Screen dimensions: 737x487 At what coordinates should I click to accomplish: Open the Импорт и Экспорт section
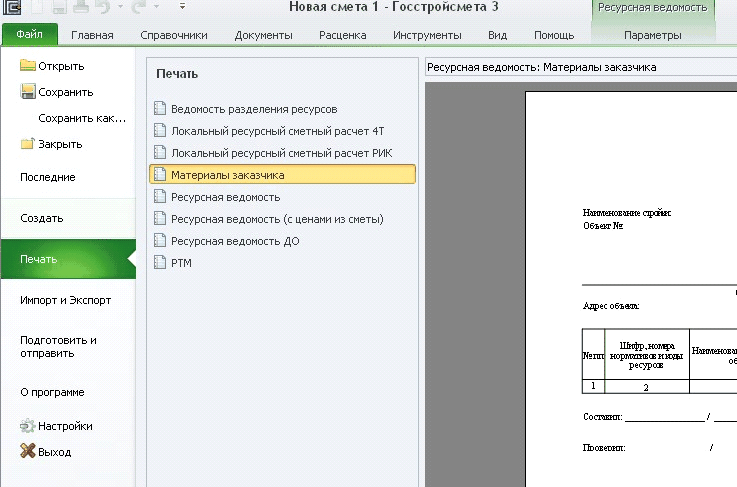click(65, 300)
